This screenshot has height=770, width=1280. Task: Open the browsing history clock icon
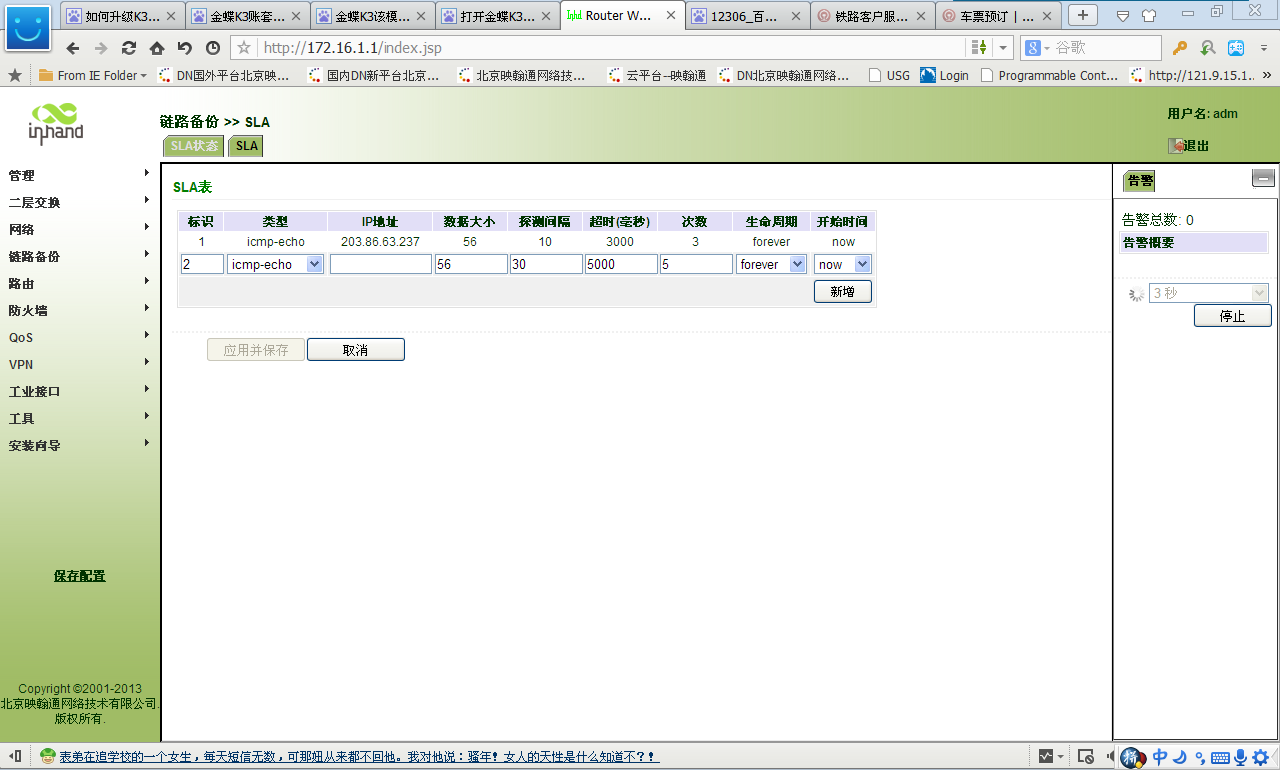pyautogui.click(x=213, y=48)
